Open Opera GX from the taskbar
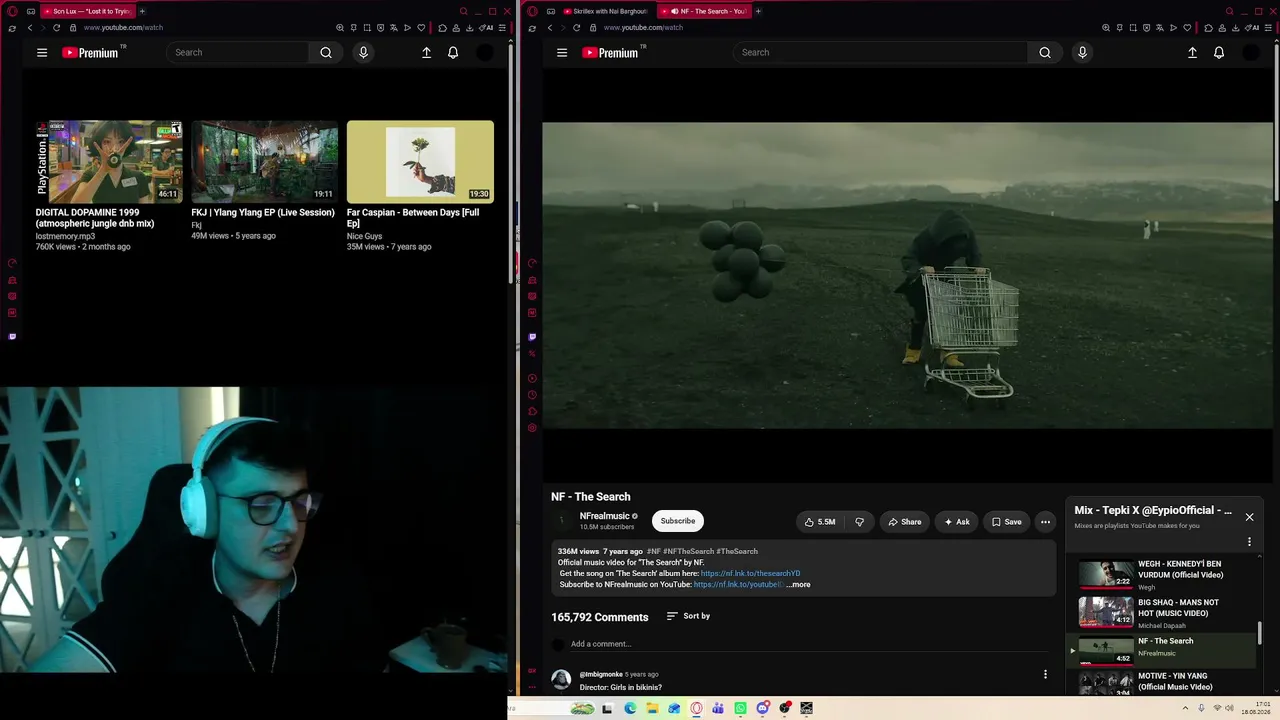 tap(696, 708)
